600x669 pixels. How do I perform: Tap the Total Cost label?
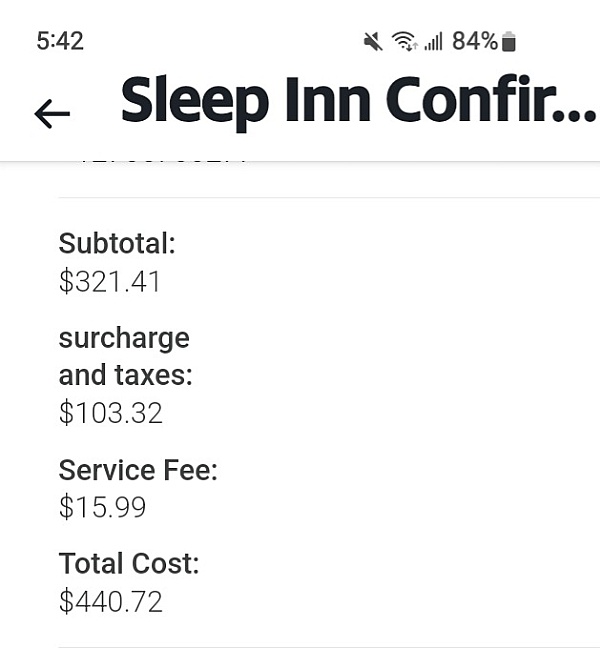129,564
